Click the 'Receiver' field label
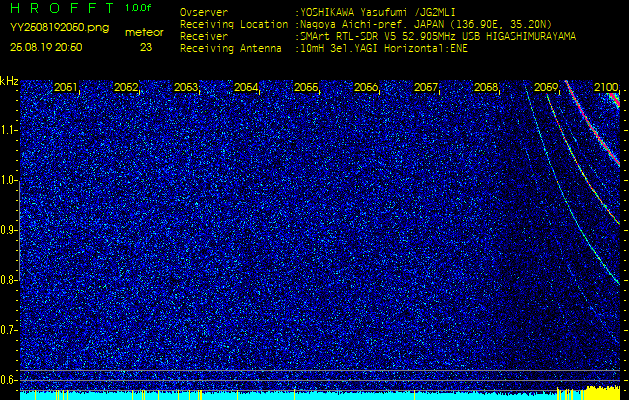The height and width of the screenshot is (400, 629). [x=204, y=37]
